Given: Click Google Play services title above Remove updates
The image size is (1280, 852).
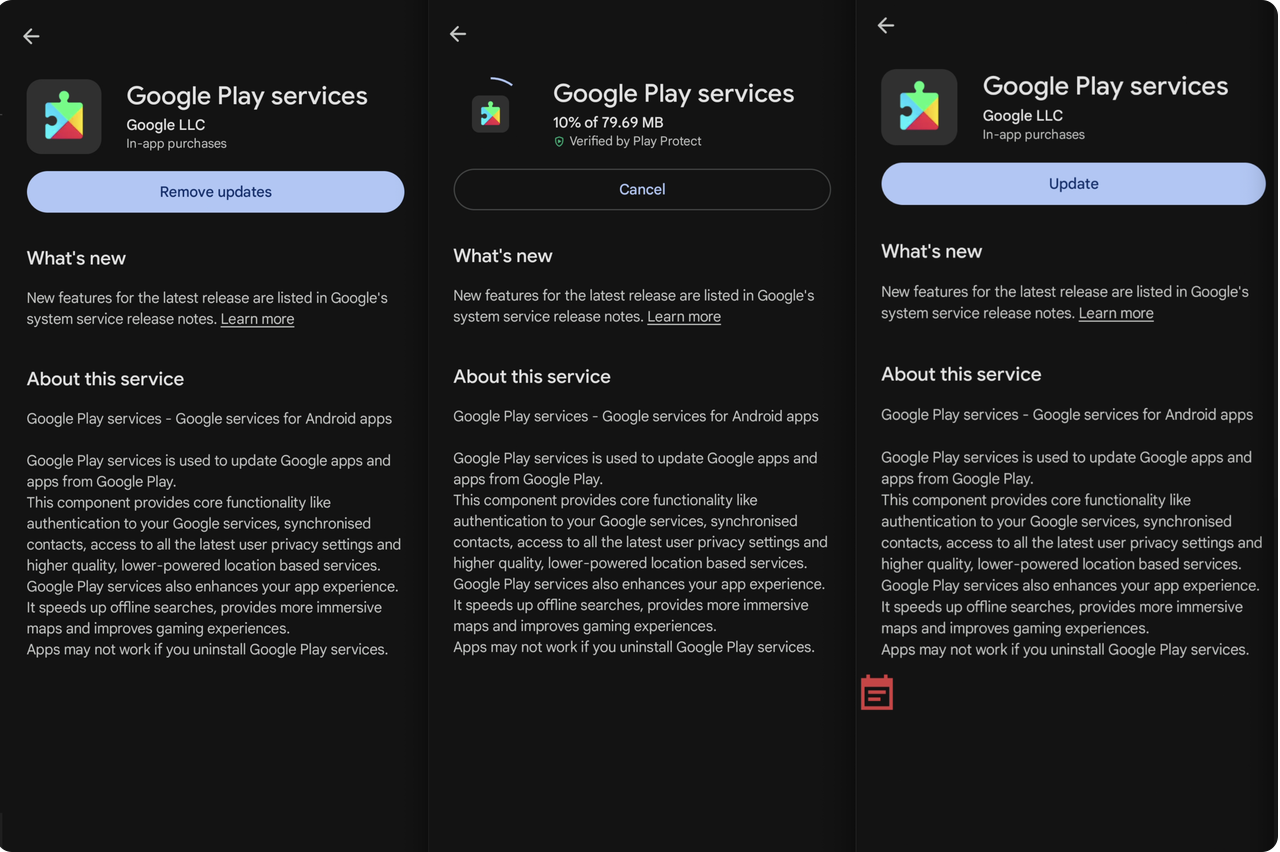Looking at the screenshot, I should click(x=247, y=96).
